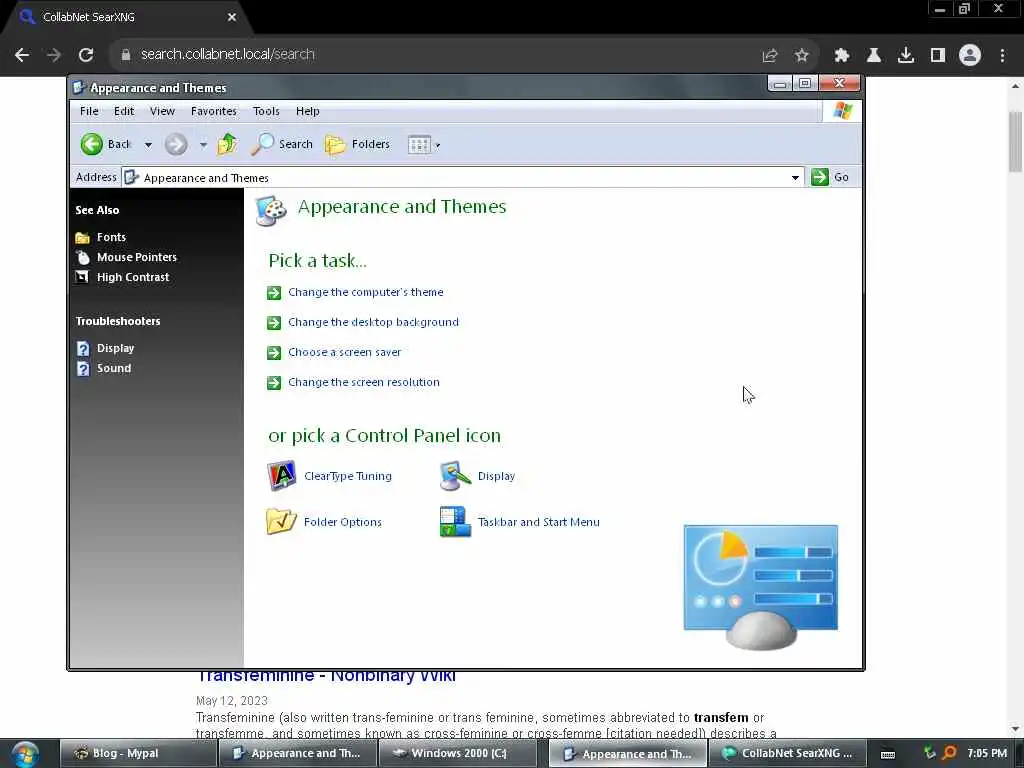Screen dimensions: 1024x768
Task: Open the File menu
Action: (89, 111)
